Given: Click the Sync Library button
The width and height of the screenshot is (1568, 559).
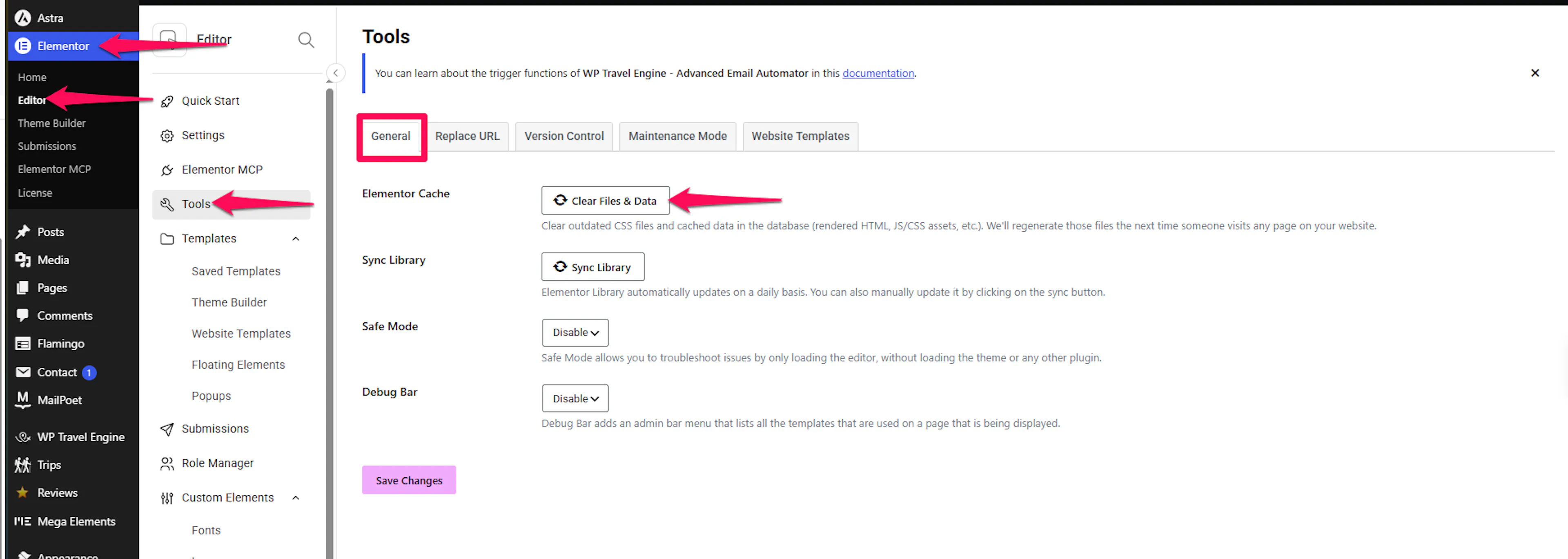Looking at the screenshot, I should [592, 267].
